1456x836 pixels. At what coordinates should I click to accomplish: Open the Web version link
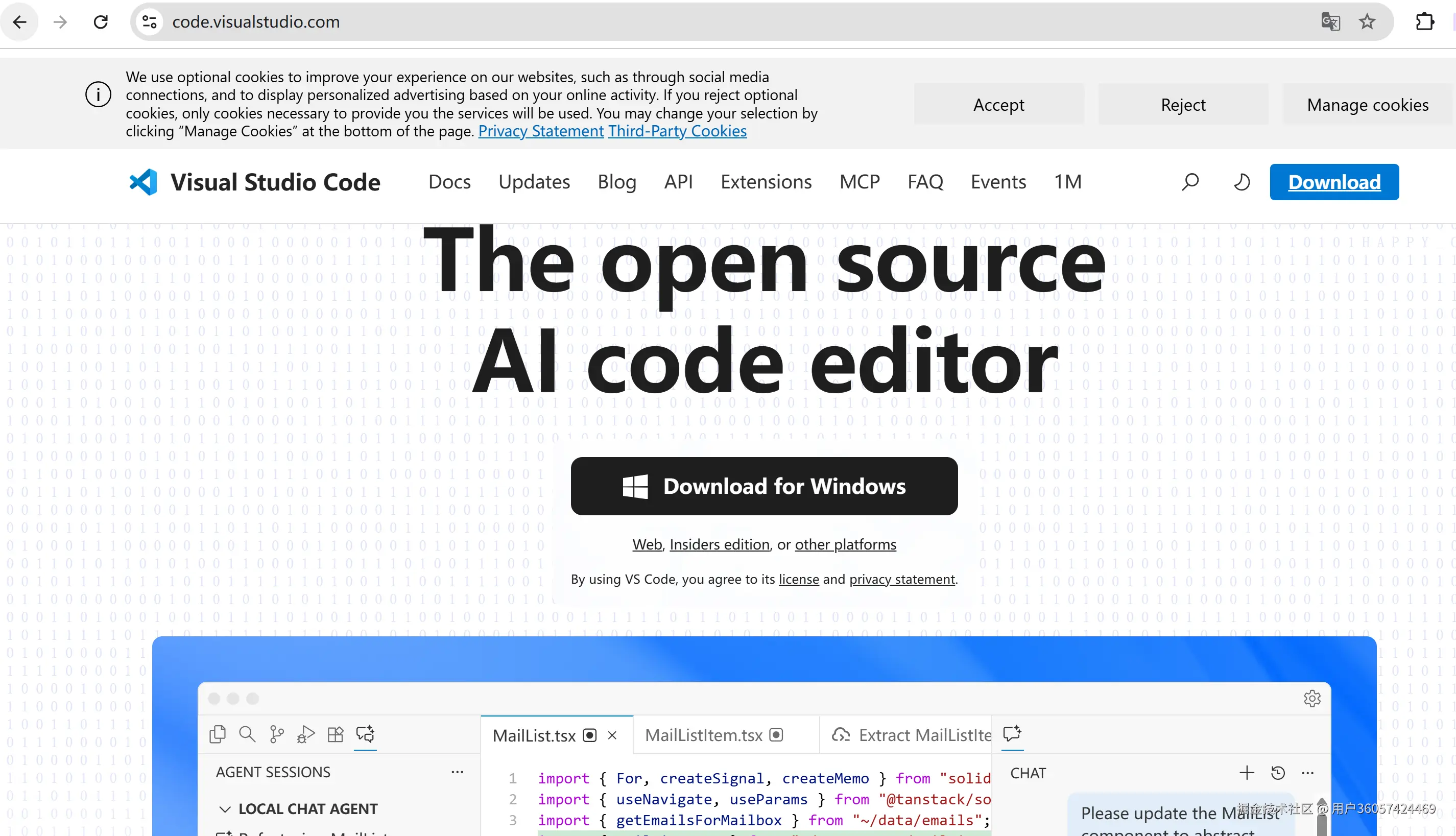[x=647, y=544]
